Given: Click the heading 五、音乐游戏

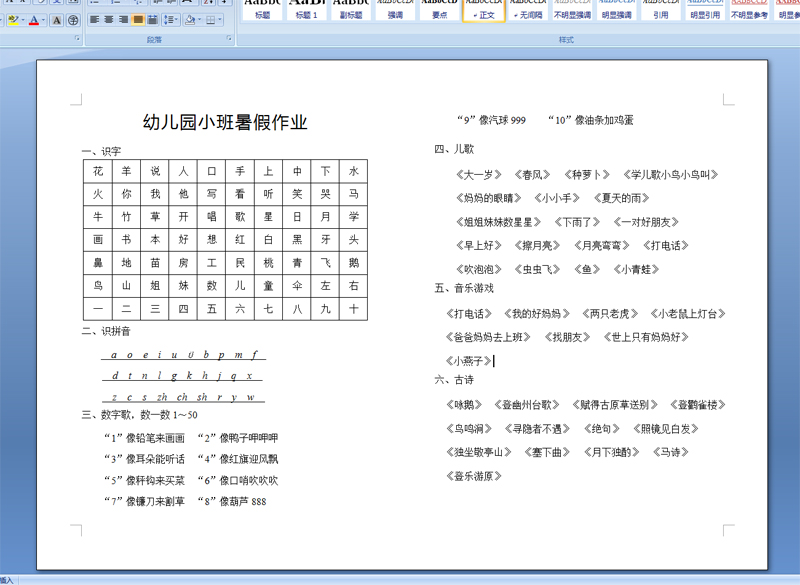Looking at the screenshot, I should click(464, 288).
